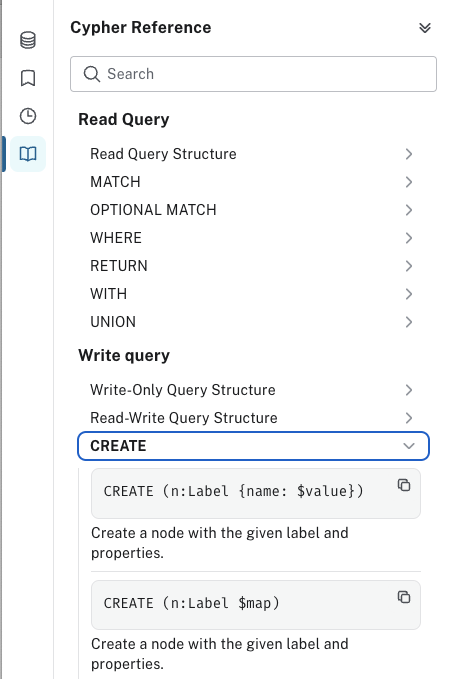Click the magnifier search icon

91,74
